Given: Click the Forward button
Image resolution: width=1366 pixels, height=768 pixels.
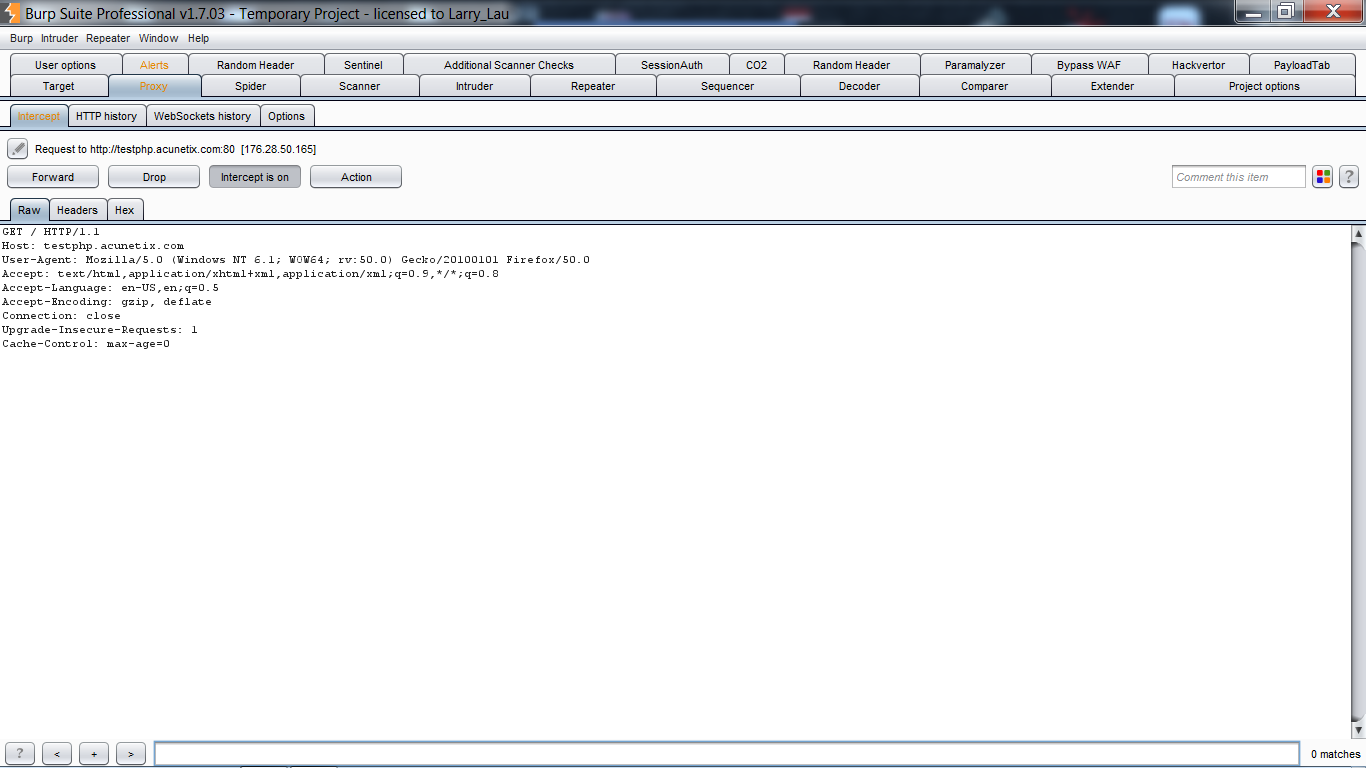Looking at the screenshot, I should 53,177.
